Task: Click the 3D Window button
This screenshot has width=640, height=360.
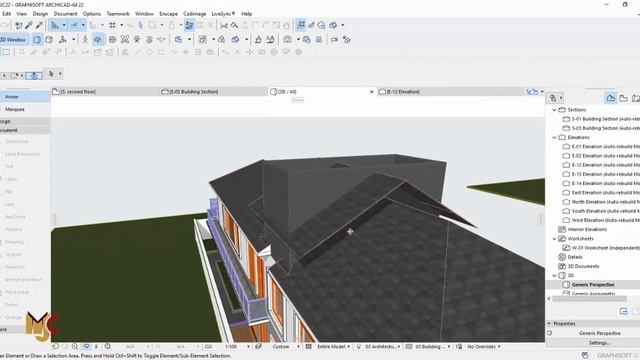Action: (x=13, y=40)
